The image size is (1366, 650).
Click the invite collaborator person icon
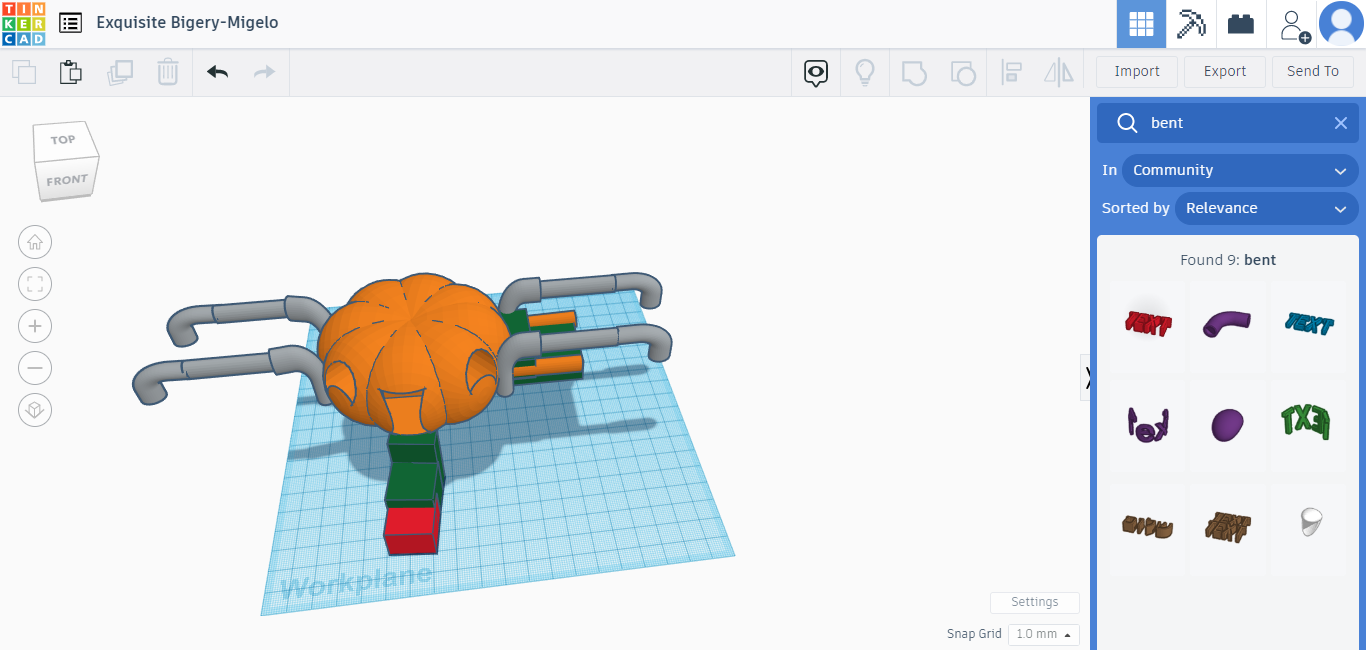1292,24
